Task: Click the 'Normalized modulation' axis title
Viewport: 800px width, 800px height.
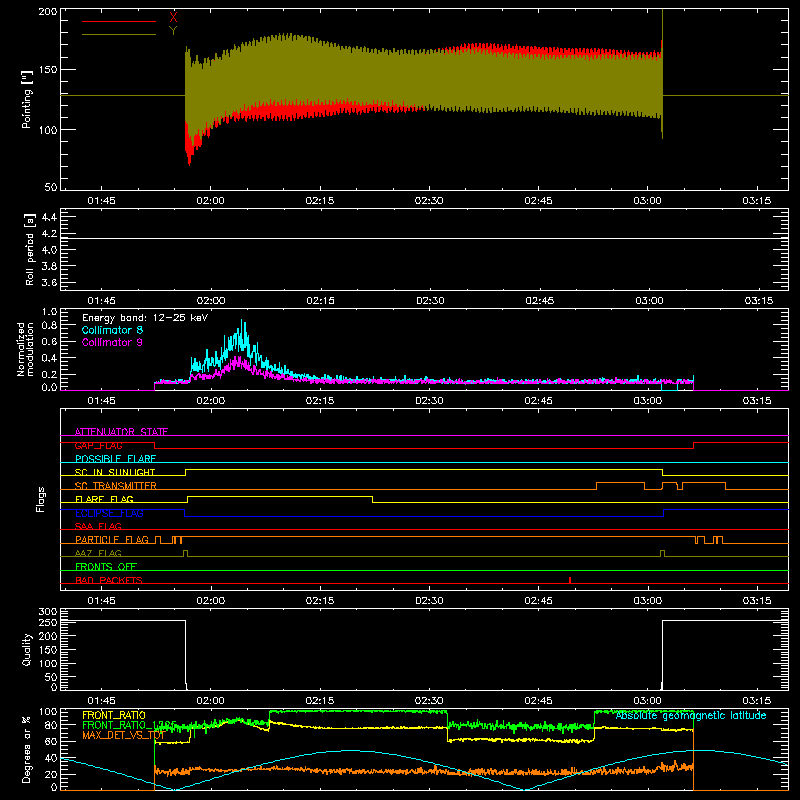Action: click(26, 349)
